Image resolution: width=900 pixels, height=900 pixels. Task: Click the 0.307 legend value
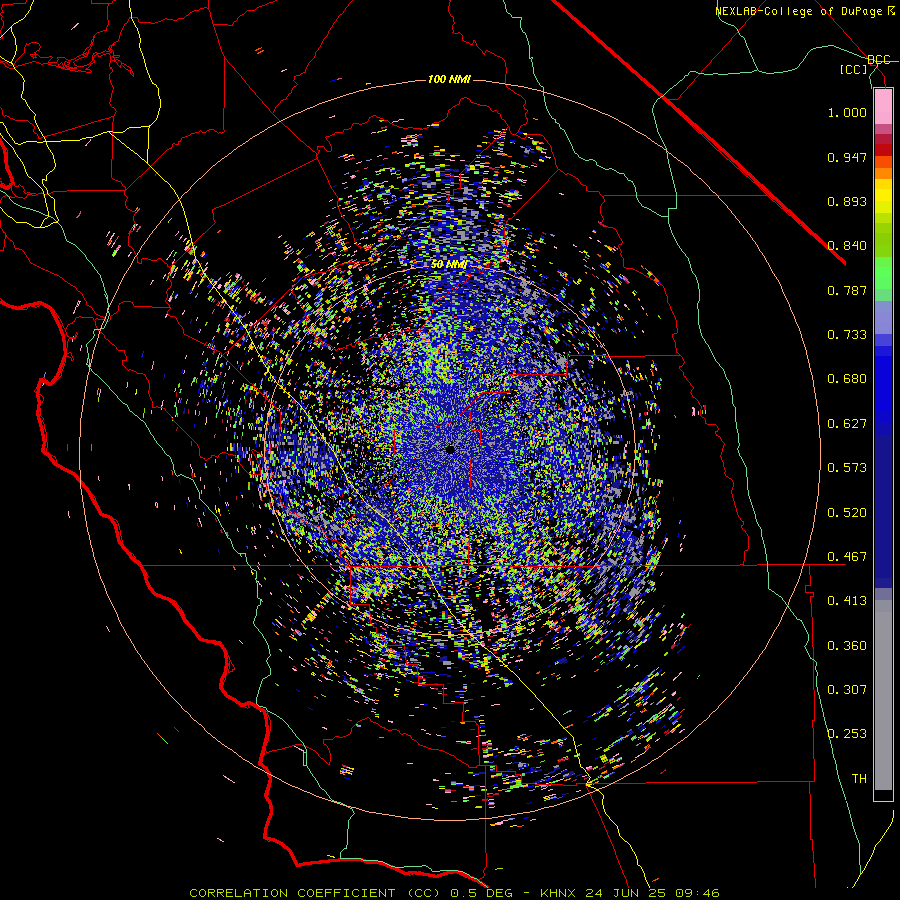pos(847,690)
